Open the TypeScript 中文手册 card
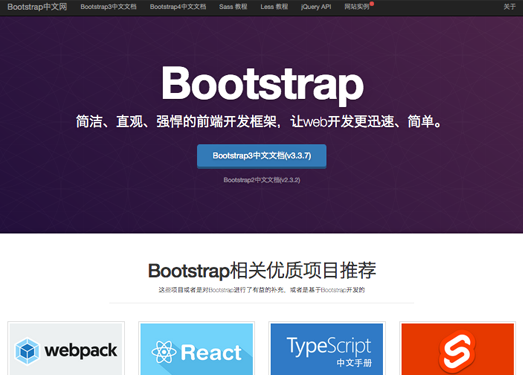Screen dimensions: 523x375 327,349
